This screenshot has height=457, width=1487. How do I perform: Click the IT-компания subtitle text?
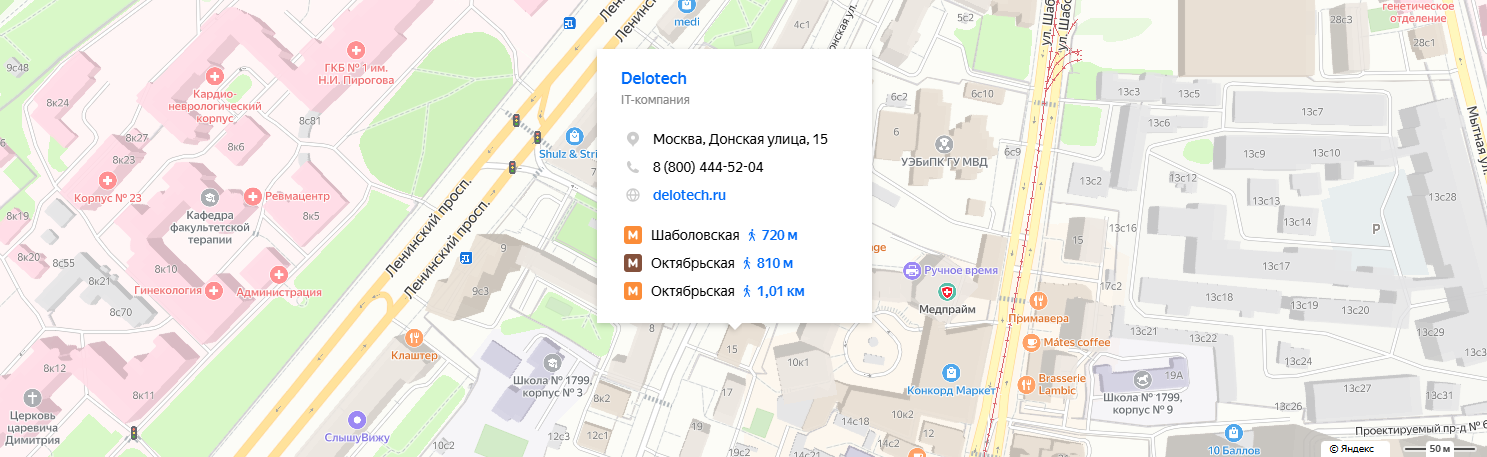[655, 100]
